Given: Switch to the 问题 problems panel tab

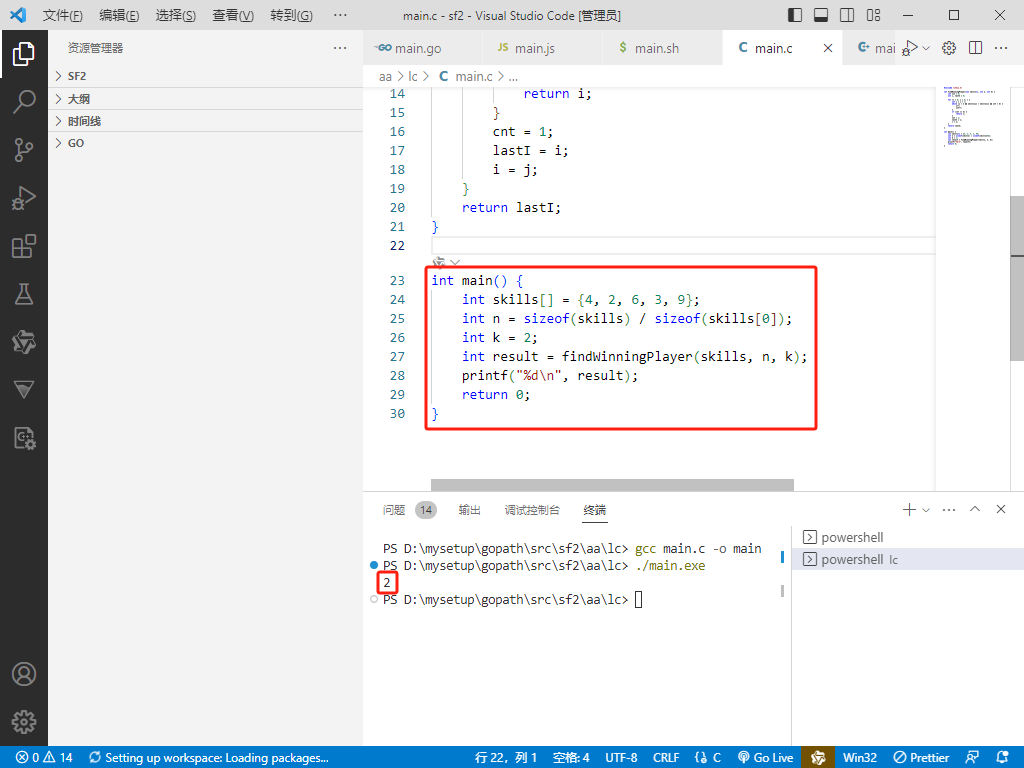Looking at the screenshot, I should click(x=394, y=510).
